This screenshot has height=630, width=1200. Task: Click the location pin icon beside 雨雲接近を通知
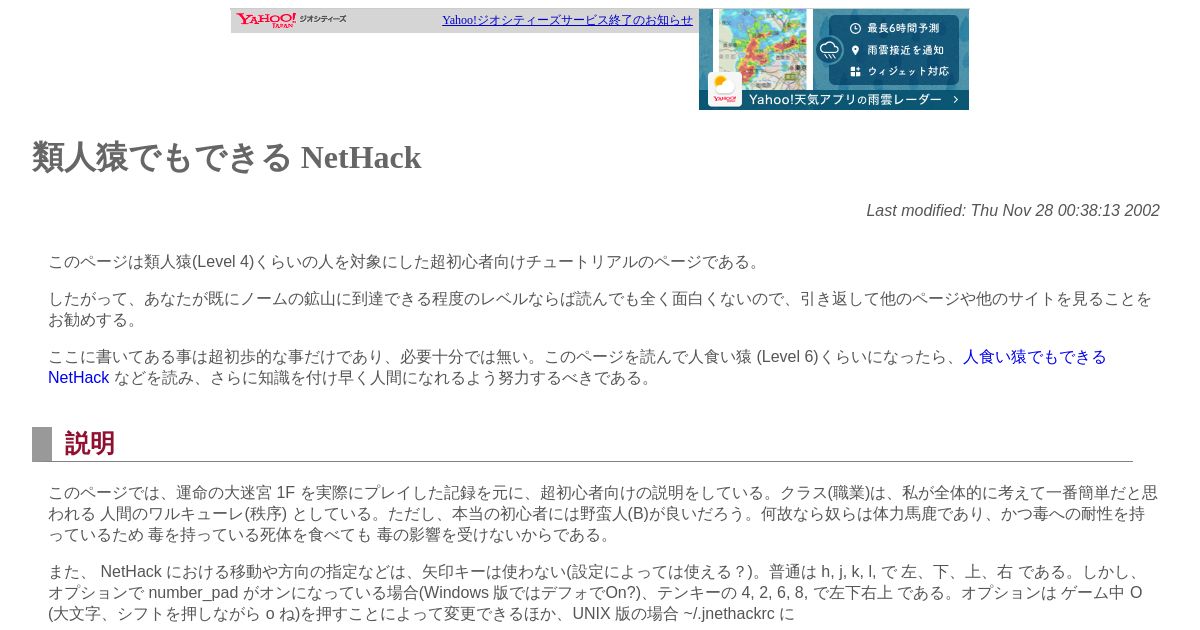(x=855, y=50)
